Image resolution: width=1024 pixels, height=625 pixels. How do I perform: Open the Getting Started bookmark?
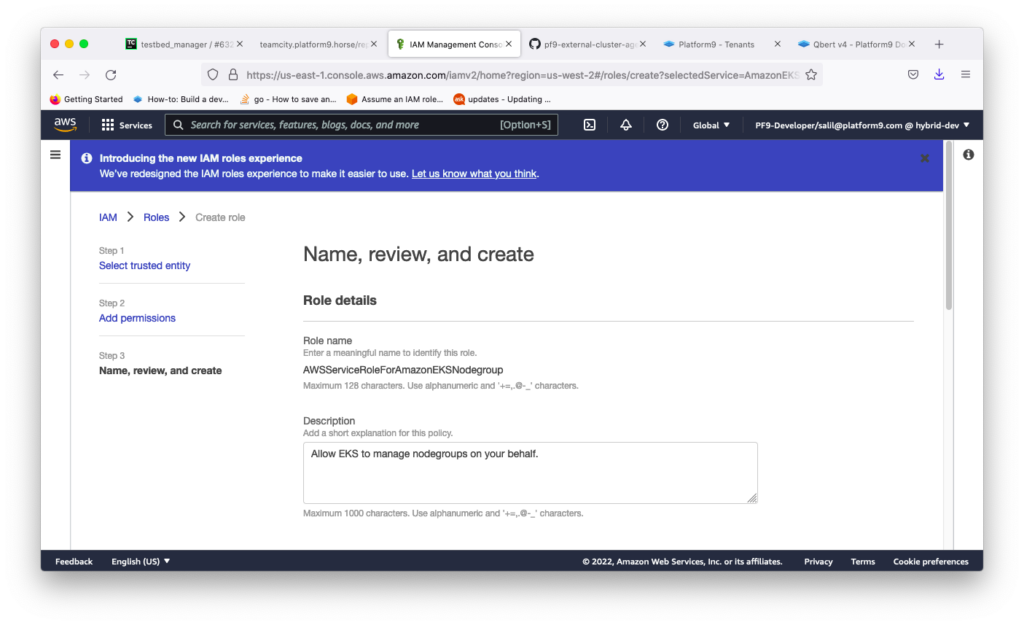click(x=86, y=99)
